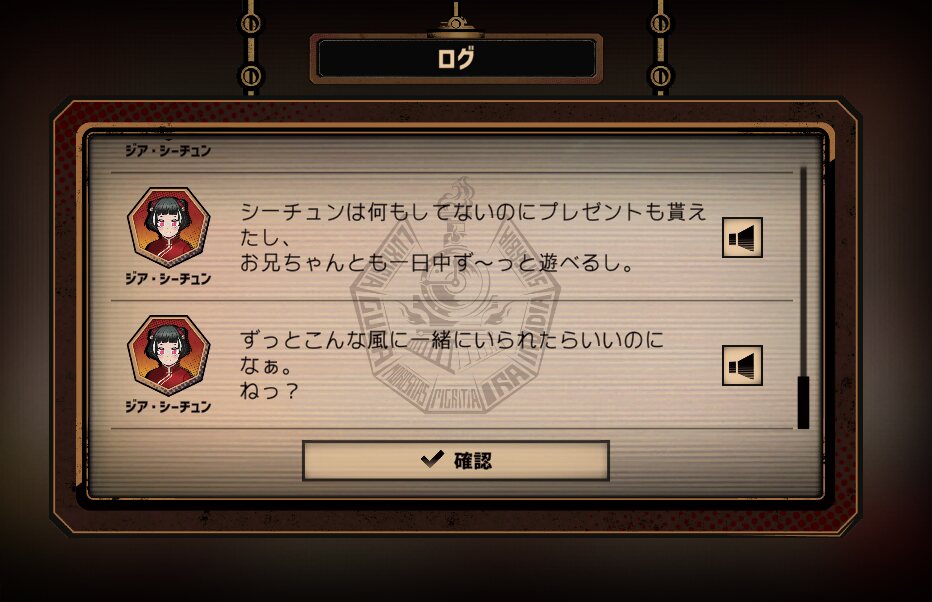
Task: Play voice for the ずっとこんな風に line
Action: [x=742, y=365]
